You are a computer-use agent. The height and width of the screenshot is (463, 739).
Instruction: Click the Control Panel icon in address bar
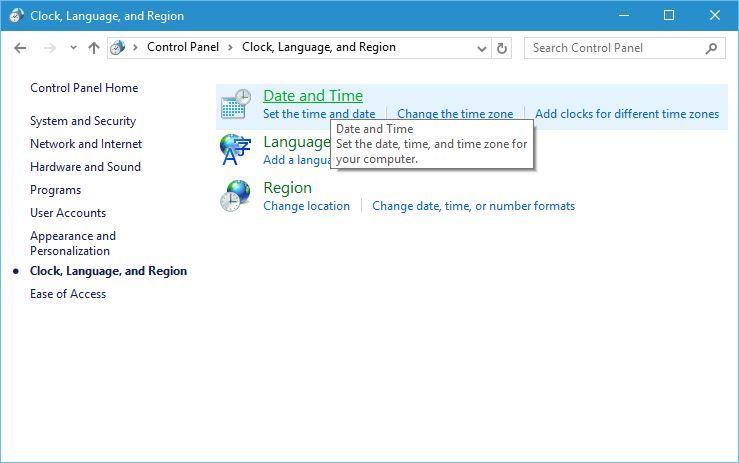click(117, 48)
